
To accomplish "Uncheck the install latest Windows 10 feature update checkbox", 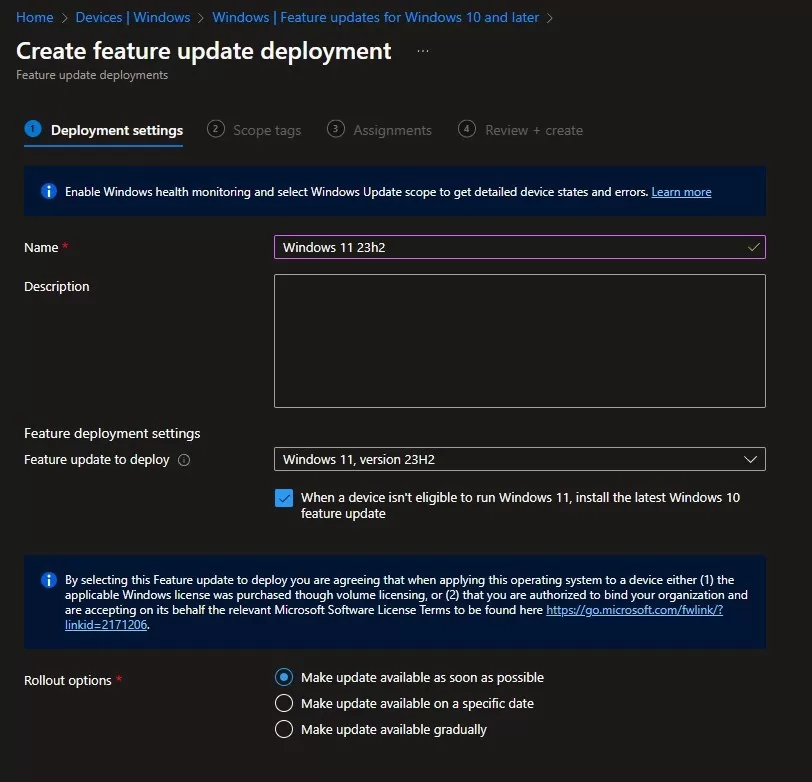I will pyautogui.click(x=284, y=497).
